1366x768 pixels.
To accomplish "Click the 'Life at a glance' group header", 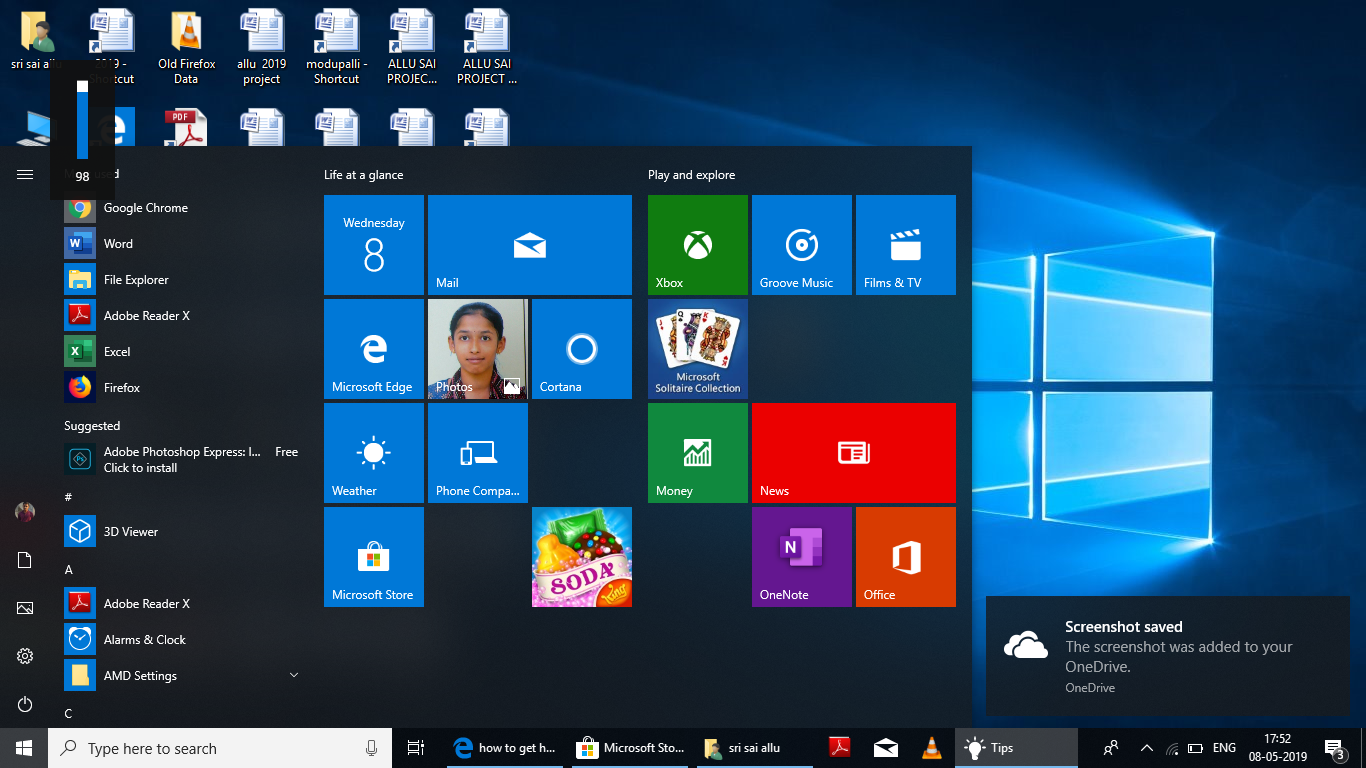I will [x=363, y=175].
